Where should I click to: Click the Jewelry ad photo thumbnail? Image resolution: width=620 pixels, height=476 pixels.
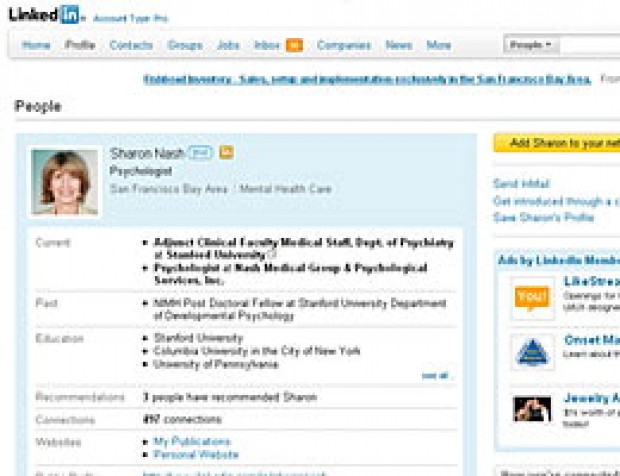pos(532,409)
